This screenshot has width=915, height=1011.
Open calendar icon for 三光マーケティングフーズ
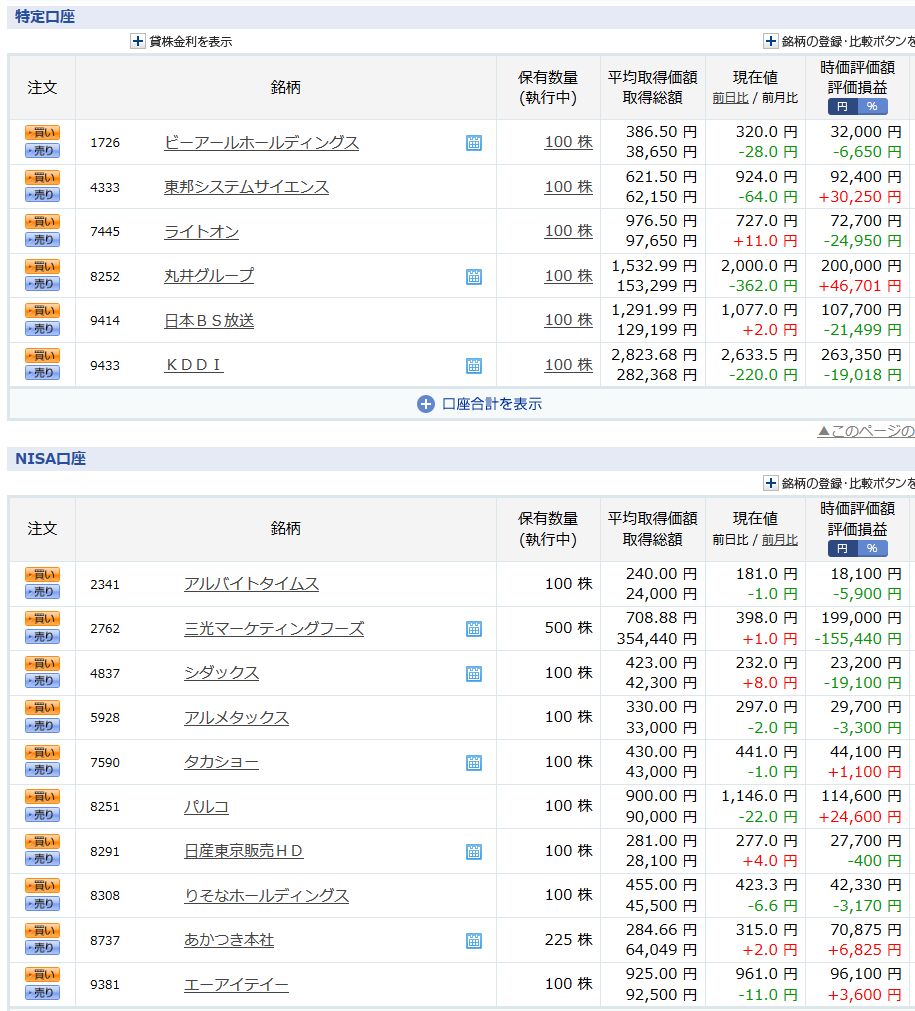tap(474, 629)
